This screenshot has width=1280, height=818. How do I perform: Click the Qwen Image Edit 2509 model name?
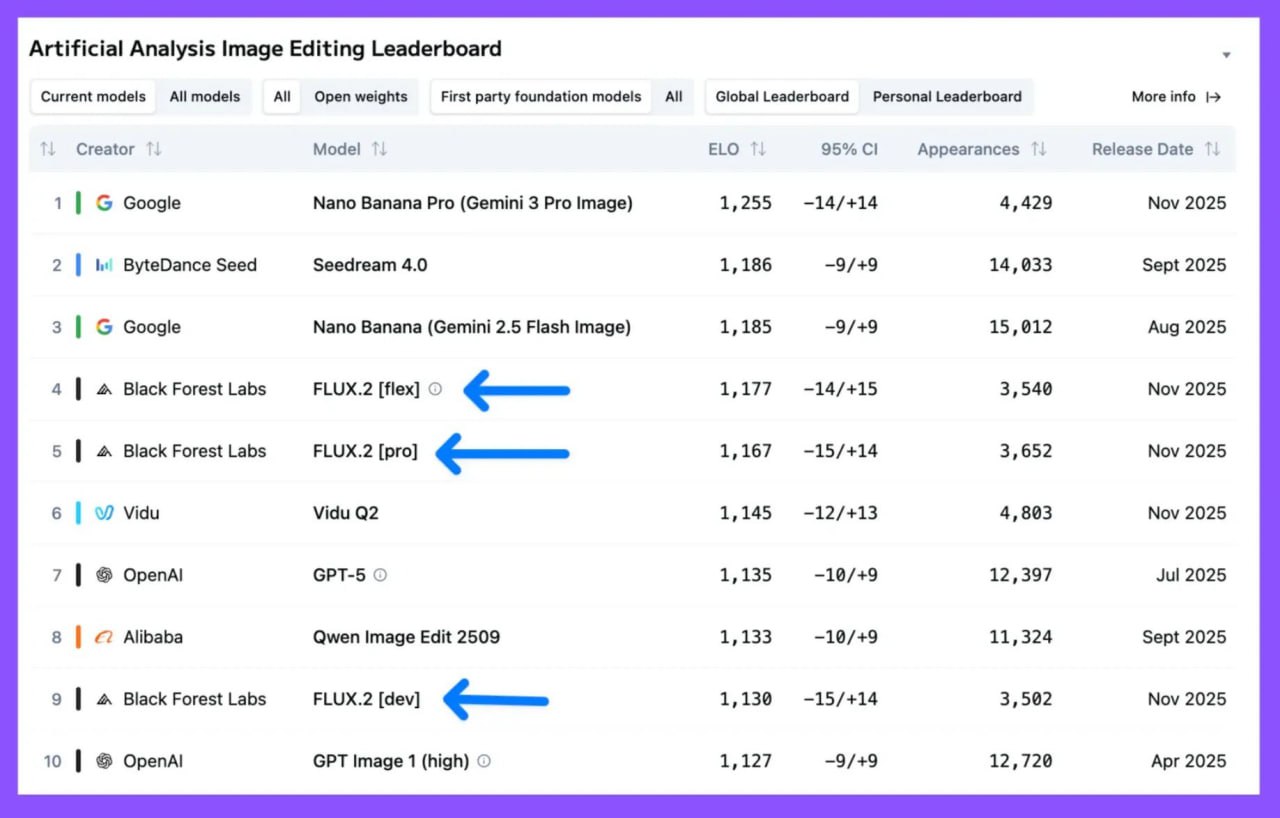tap(406, 637)
